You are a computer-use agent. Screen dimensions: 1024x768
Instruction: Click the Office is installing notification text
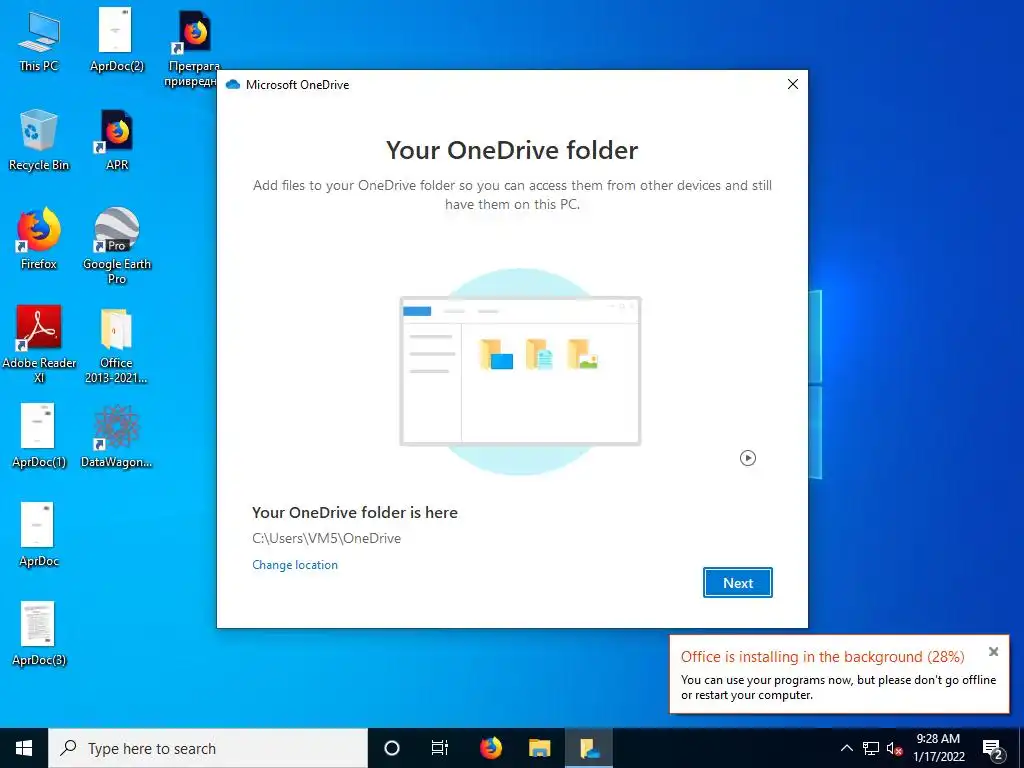pyautogui.click(x=822, y=656)
